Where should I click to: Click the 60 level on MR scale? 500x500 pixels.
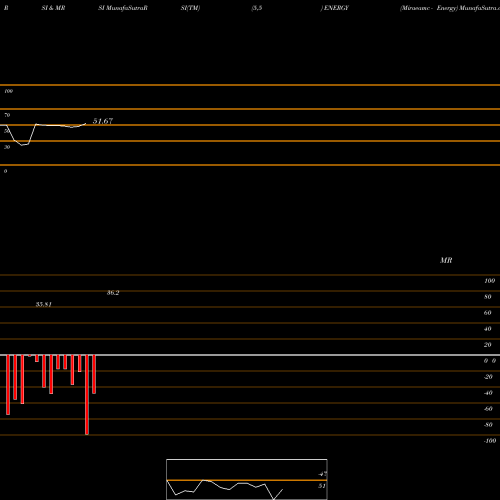point(487,313)
